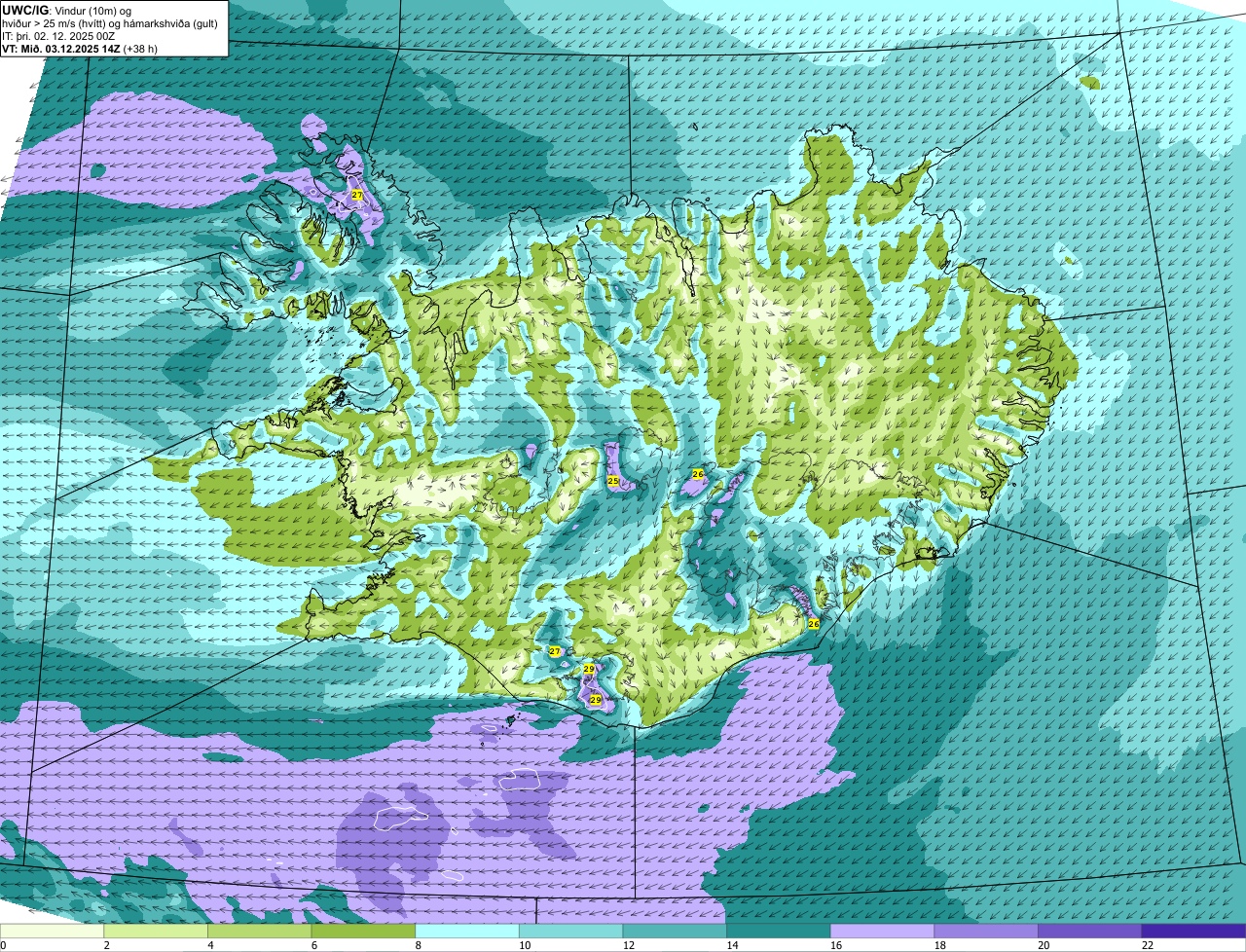This screenshot has height=952, width=1246.
Task: Click the 'IT: þri. 02. 12. 2025 00Z' line
Action: (59, 36)
